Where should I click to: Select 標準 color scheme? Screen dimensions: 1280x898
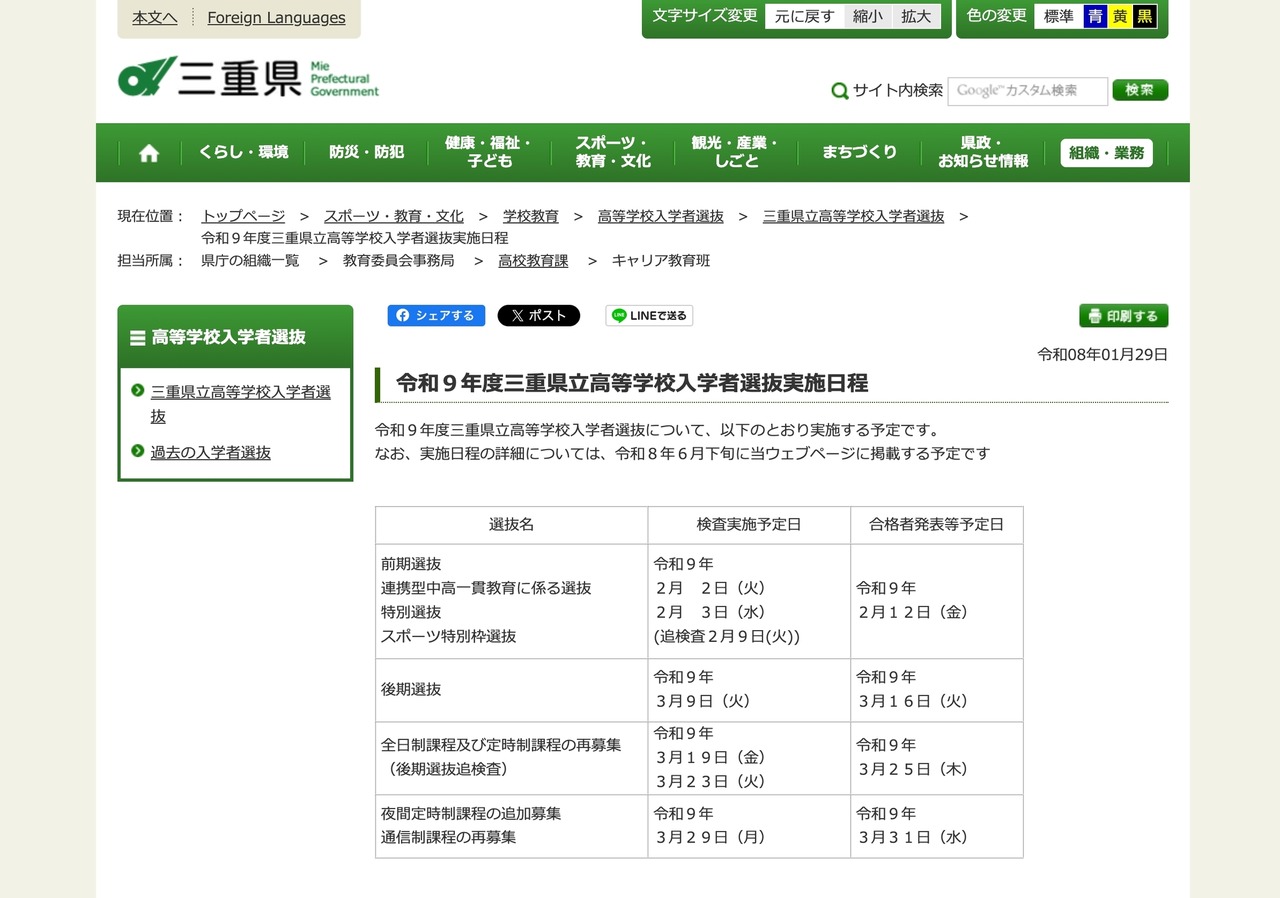coord(1059,17)
